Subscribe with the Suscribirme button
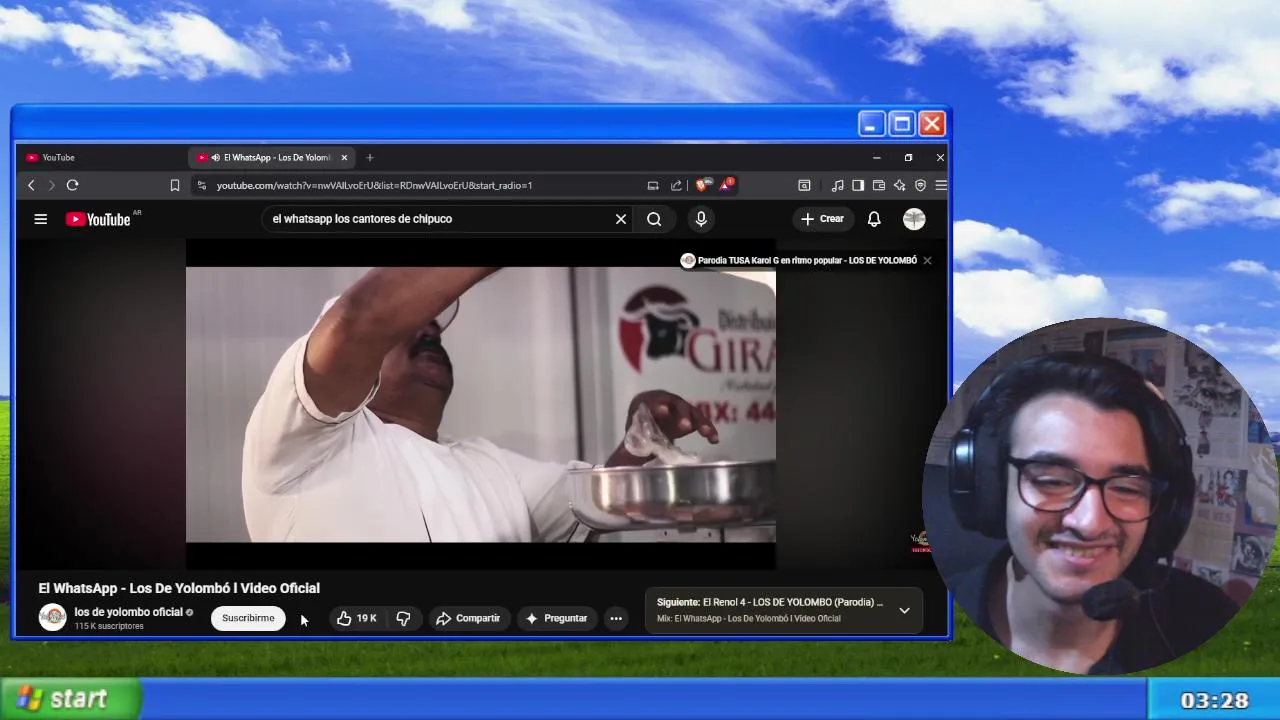Viewport: 1280px width, 720px height. [248, 618]
